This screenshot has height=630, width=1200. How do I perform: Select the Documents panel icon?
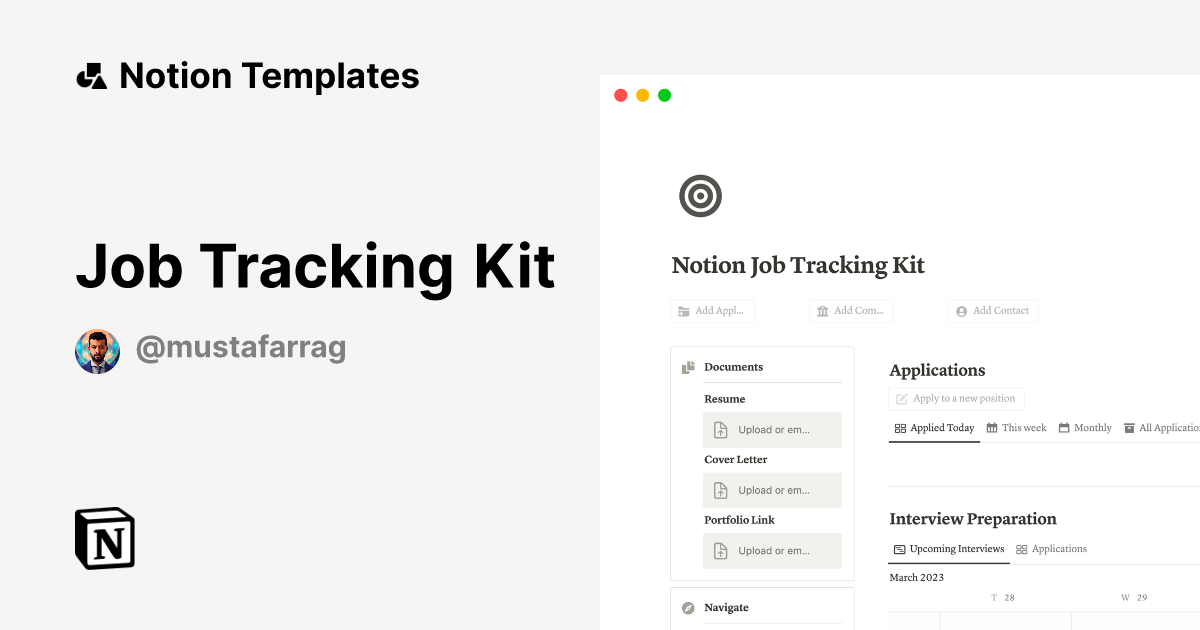[687, 366]
